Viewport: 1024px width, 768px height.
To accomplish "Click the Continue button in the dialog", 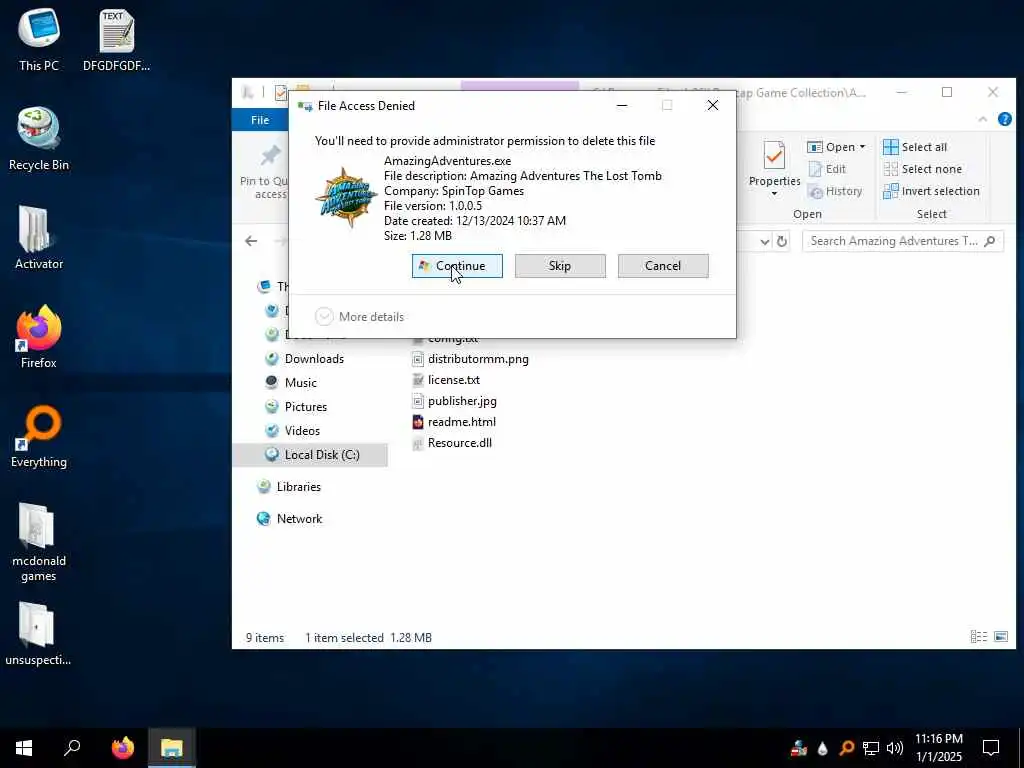I will (457, 266).
